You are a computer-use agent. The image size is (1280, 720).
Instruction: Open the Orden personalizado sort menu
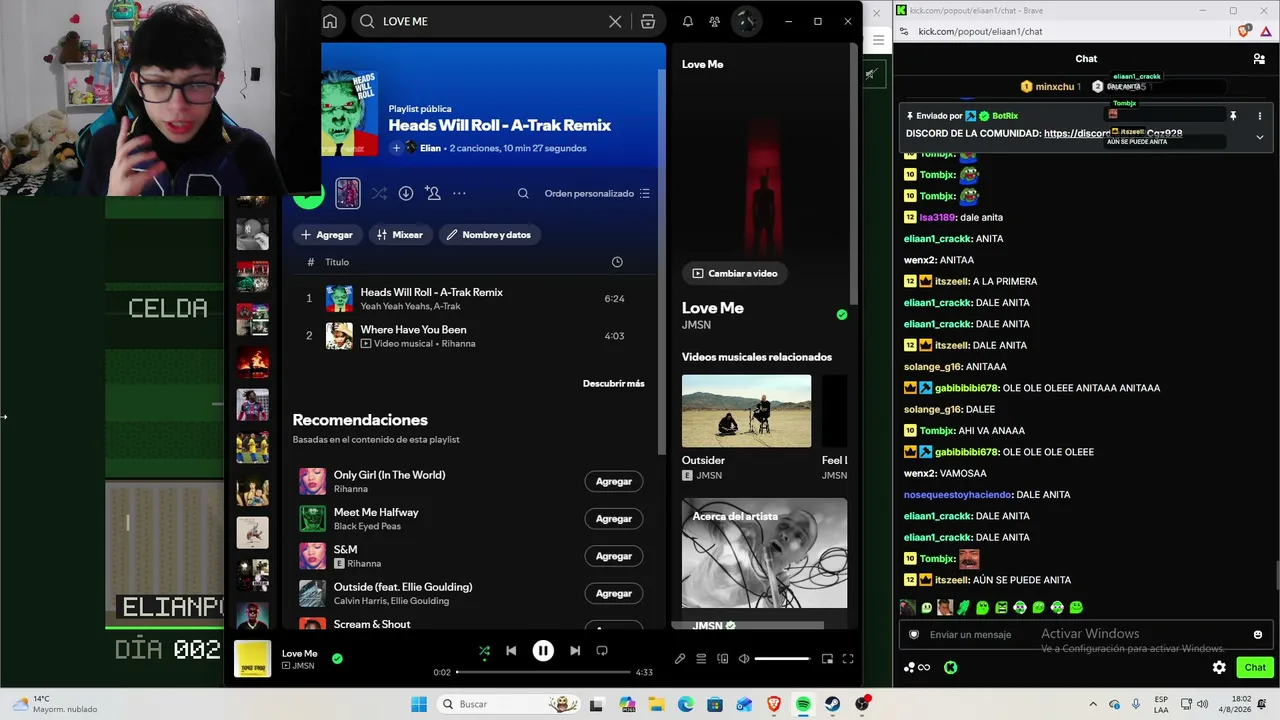(597, 193)
